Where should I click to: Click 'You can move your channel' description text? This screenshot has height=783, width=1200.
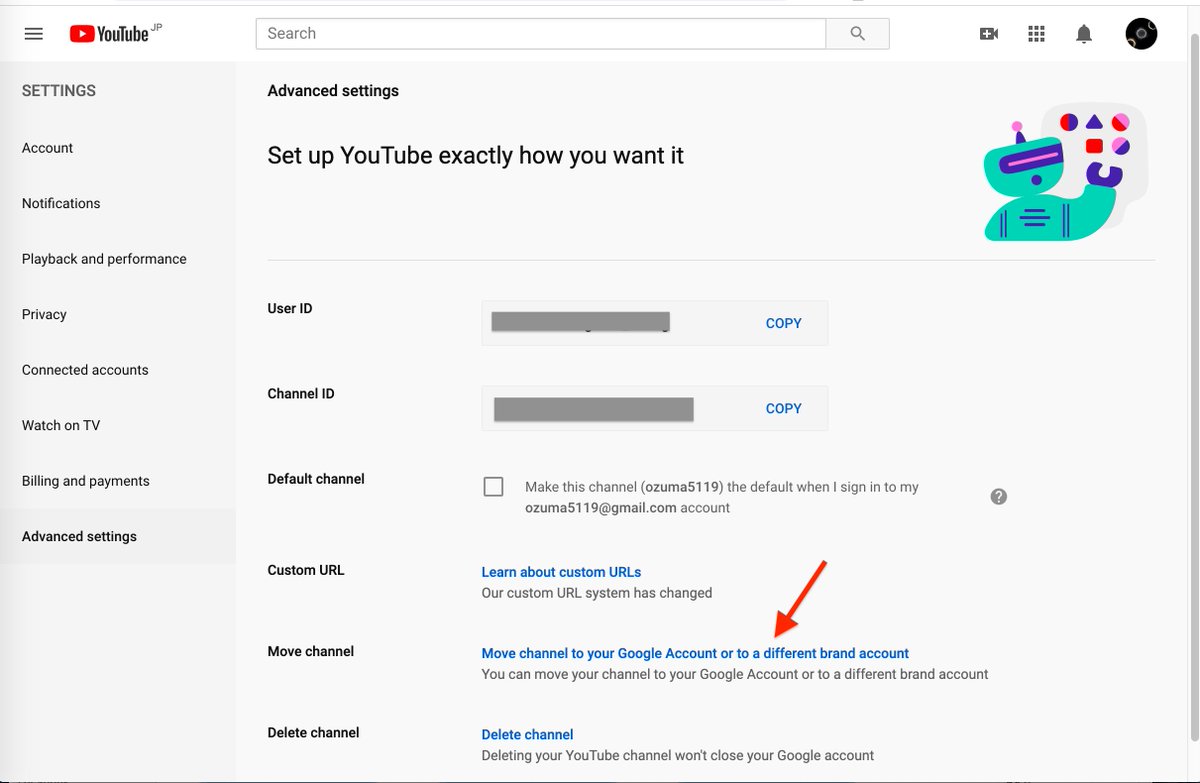coord(735,674)
